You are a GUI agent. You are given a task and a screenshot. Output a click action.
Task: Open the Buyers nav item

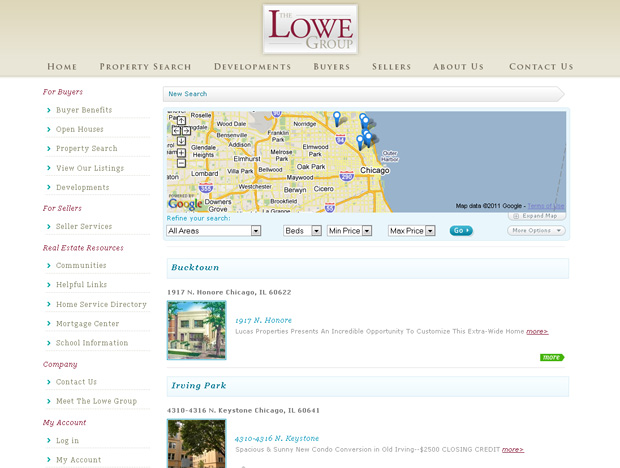(x=332, y=66)
